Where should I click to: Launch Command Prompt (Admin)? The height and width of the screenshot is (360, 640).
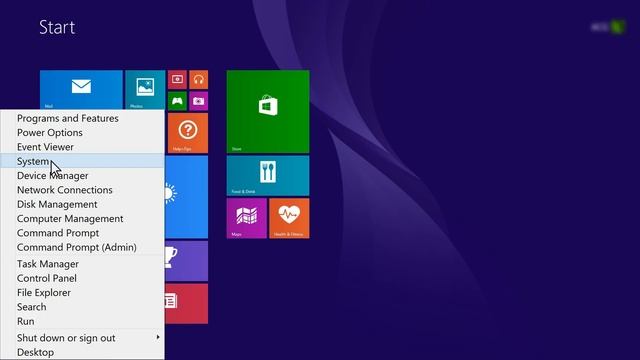tap(82, 247)
